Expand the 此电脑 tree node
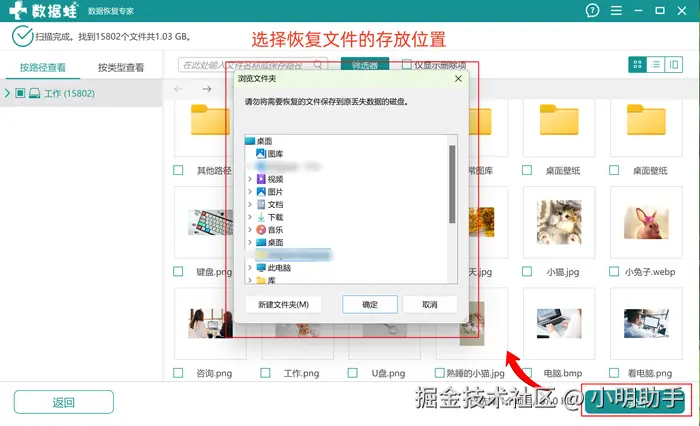Screen dimensions: 700x426 point(250,267)
